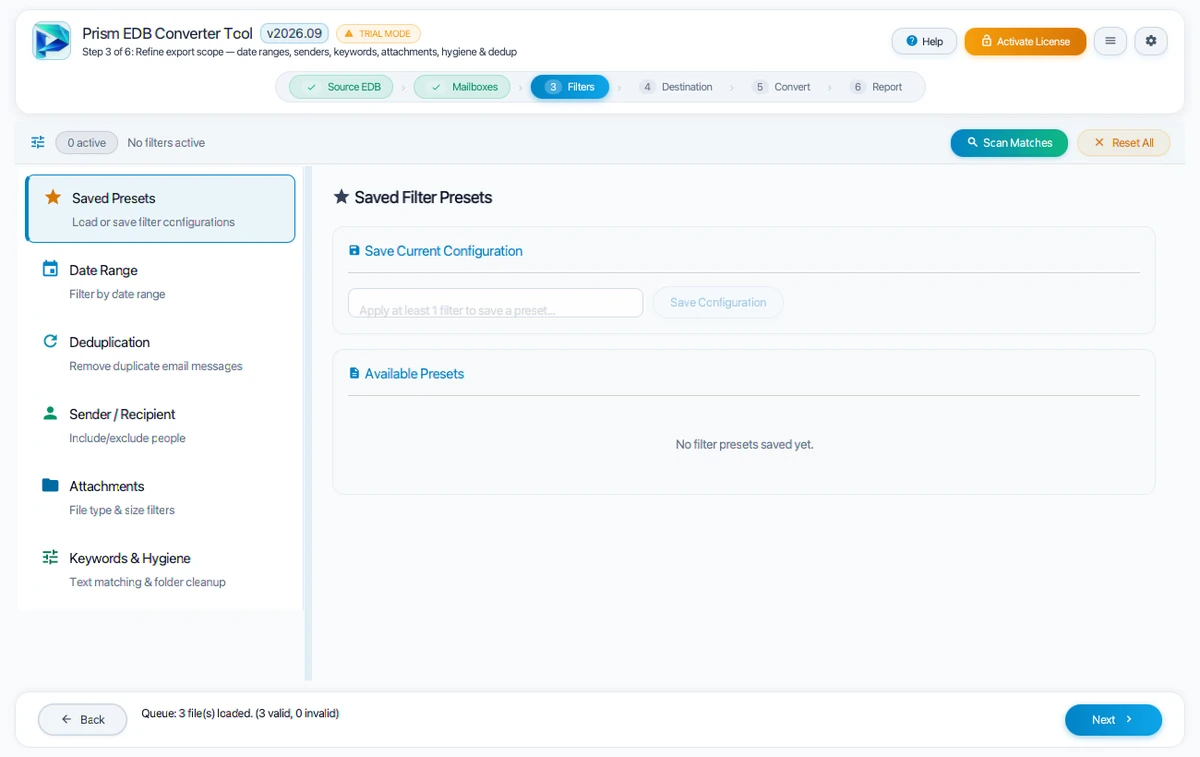The height and width of the screenshot is (757, 1200).
Task: Click the refresh icon for Deduplication
Action: [x=50, y=341]
